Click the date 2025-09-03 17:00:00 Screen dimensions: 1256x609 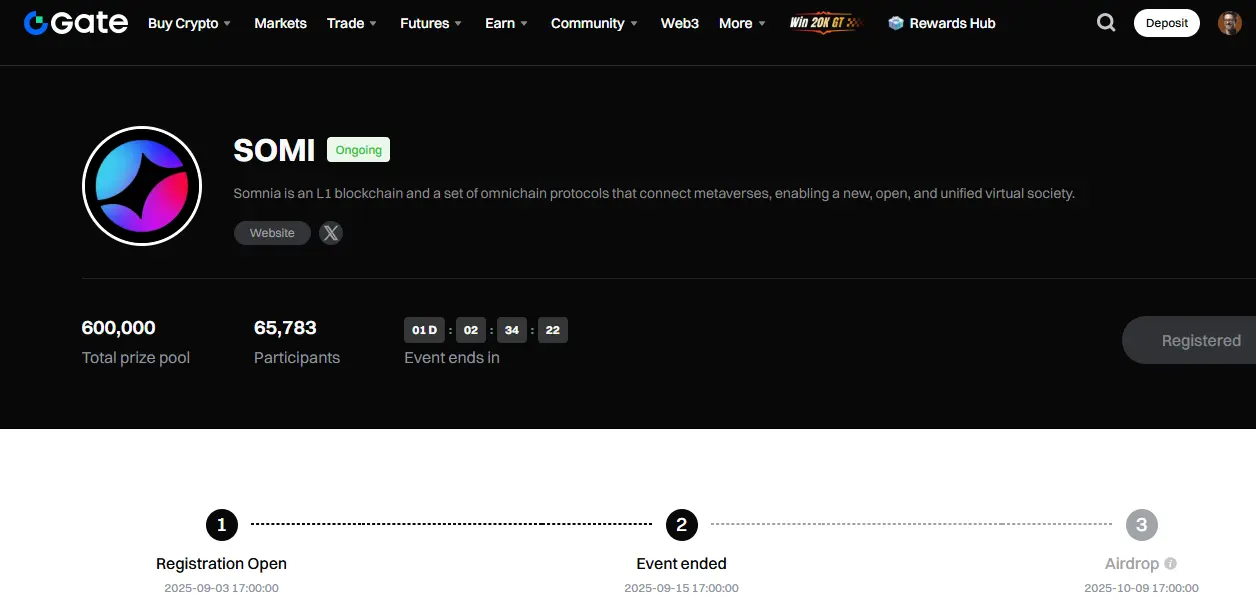(x=221, y=588)
